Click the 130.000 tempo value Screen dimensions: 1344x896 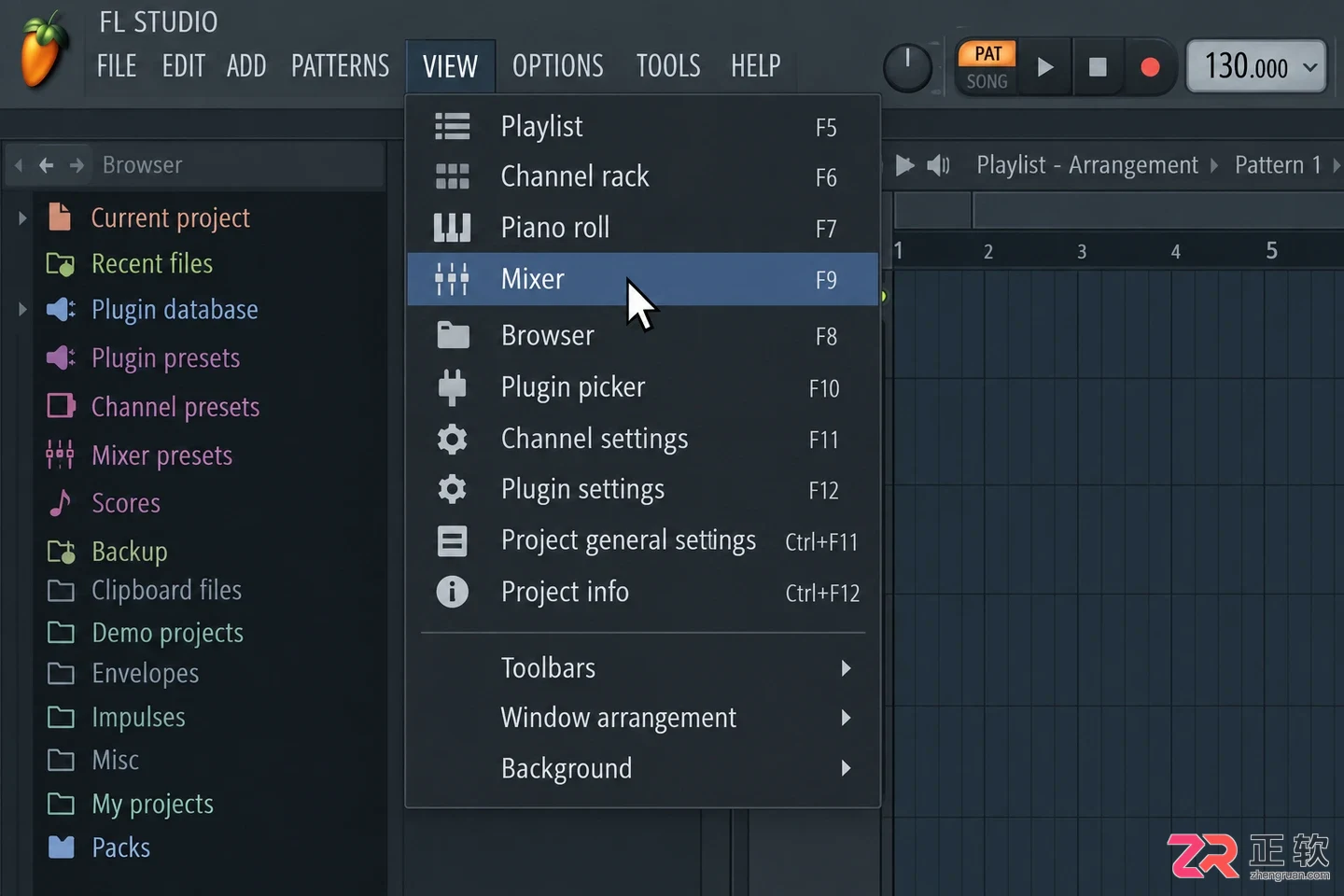tap(1245, 66)
